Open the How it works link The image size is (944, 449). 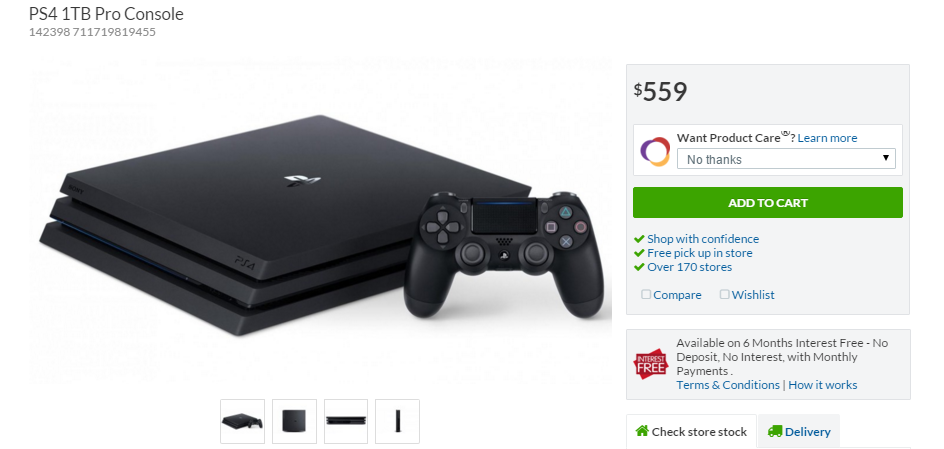tap(822, 385)
